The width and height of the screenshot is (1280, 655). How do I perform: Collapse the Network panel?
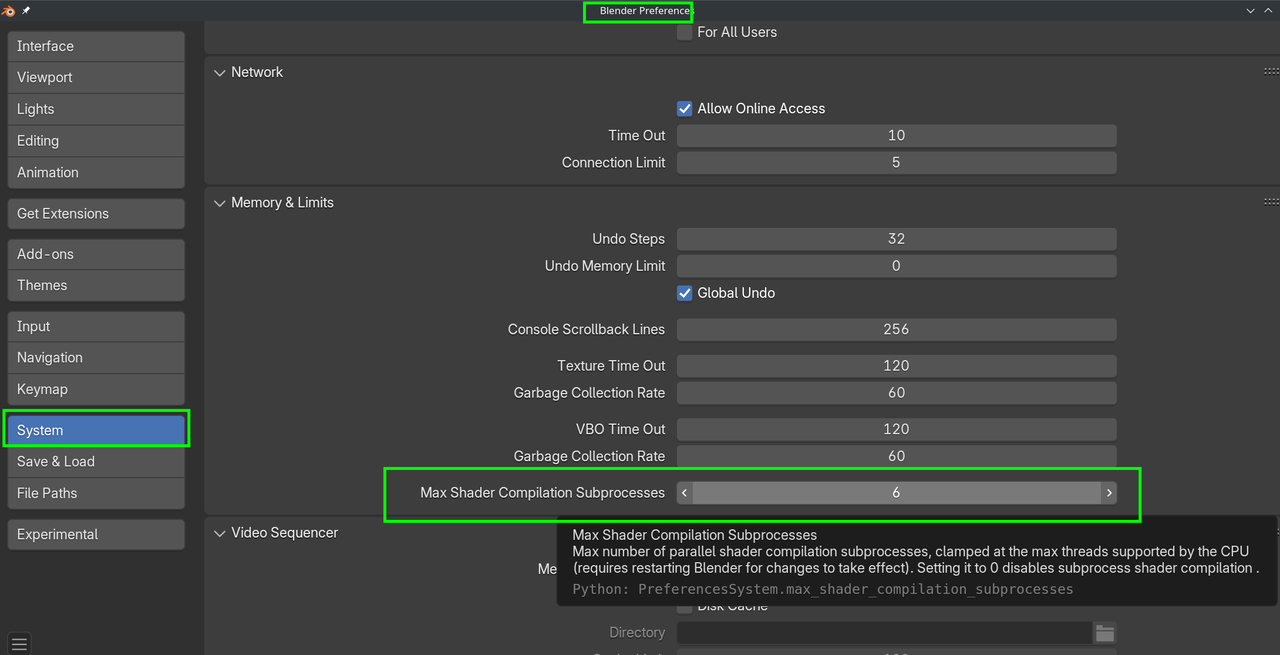(220, 72)
